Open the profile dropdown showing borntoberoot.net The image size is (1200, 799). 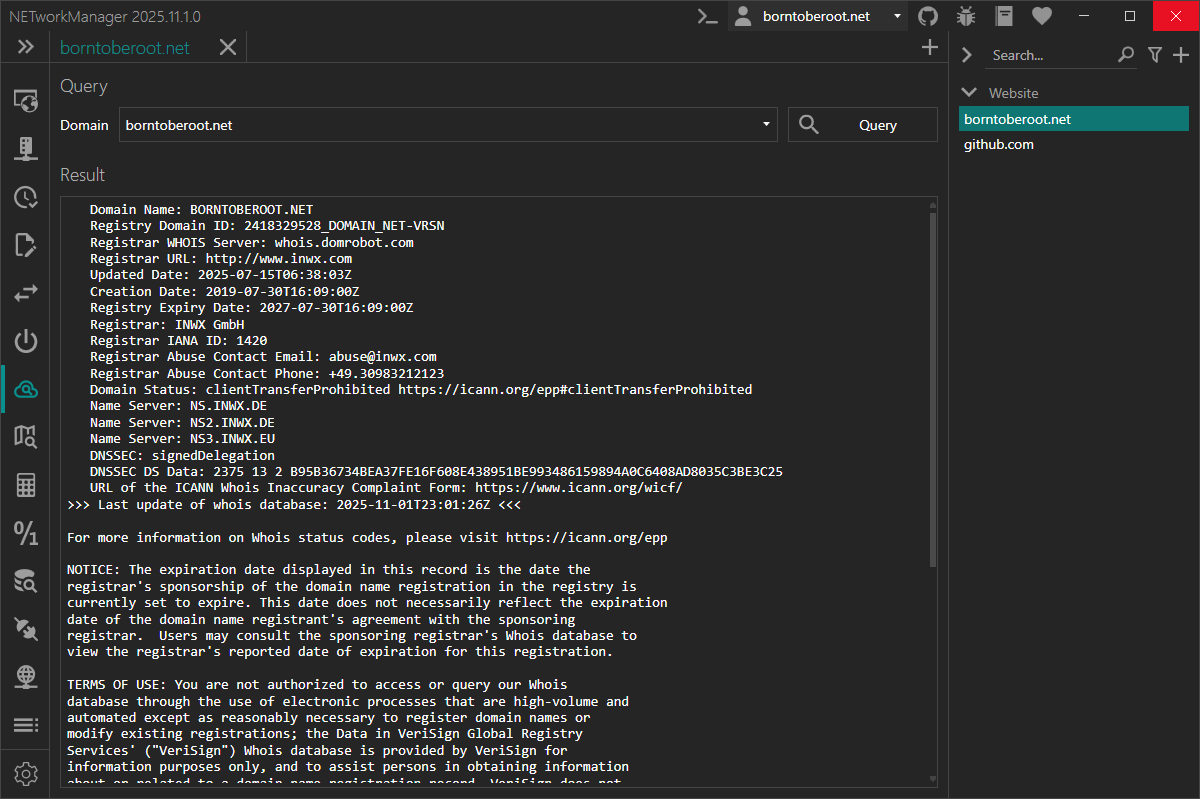[818, 16]
